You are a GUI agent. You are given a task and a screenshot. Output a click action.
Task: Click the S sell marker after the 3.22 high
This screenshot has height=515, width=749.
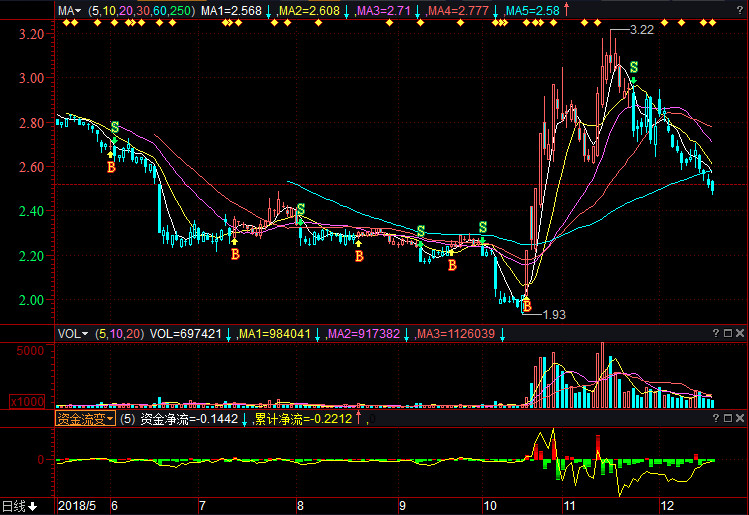[x=634, y=67]
